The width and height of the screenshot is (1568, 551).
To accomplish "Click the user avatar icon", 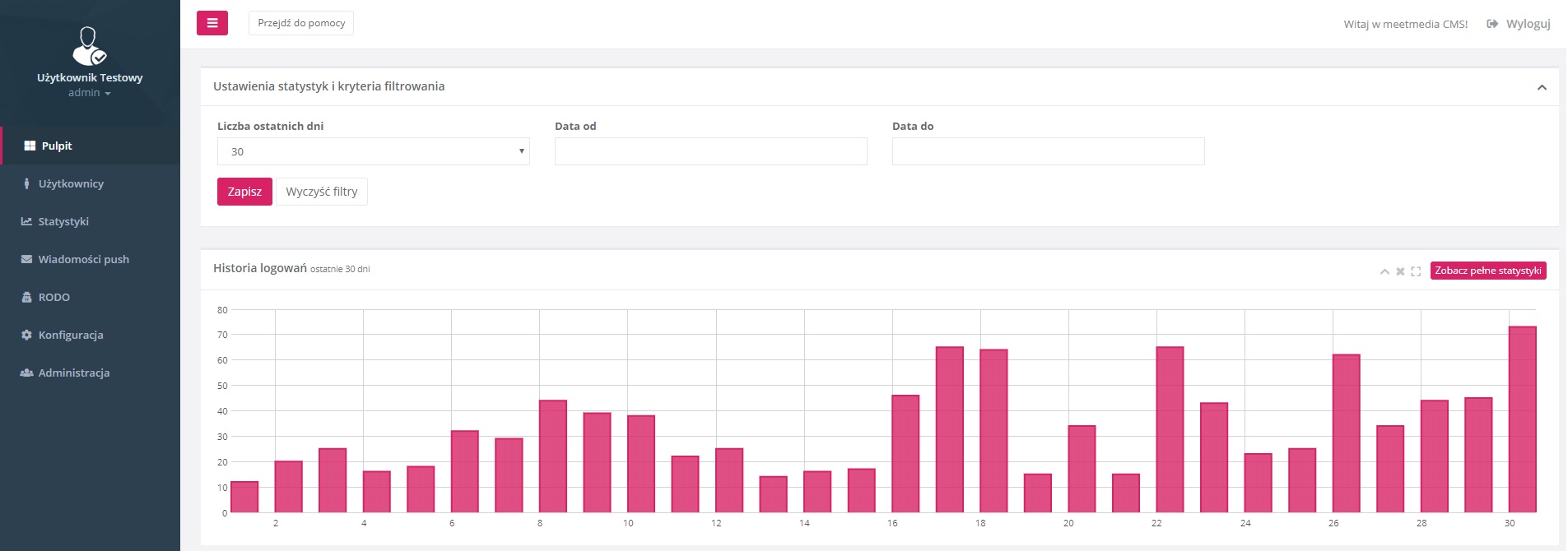I will coord(89,46).
